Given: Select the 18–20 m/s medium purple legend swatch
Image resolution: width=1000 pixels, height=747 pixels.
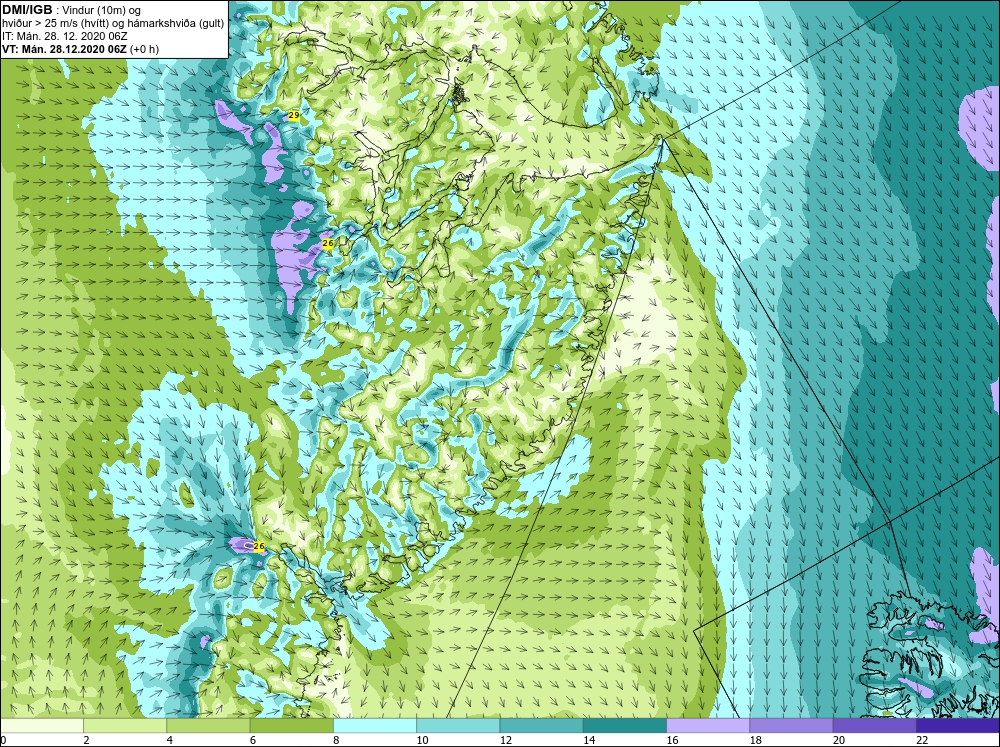Looking at the screenshot, I should [x=791, y=725].
